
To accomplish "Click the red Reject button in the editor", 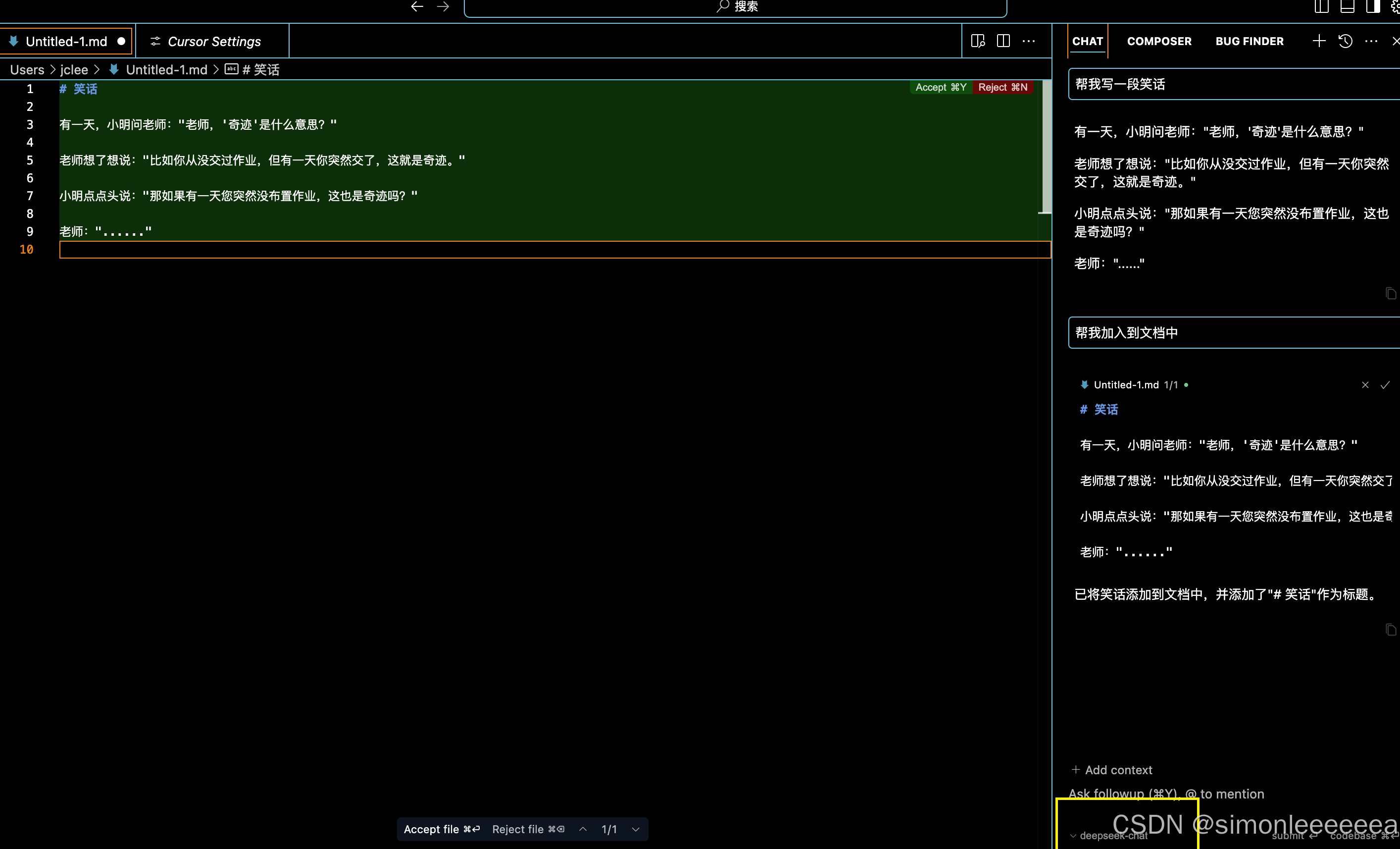I will click(x=1002, y=87).
